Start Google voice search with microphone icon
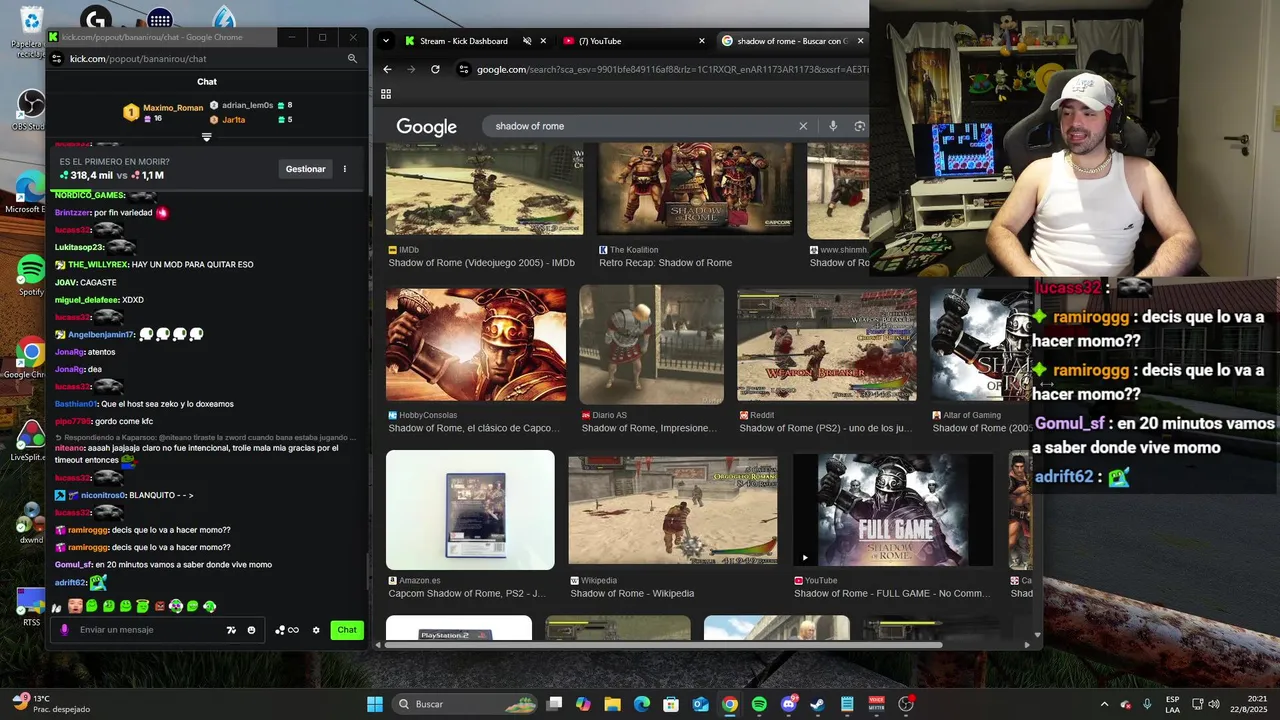Image resolution: width=1280 pixels, height=720 pixels. pos(832,126)
